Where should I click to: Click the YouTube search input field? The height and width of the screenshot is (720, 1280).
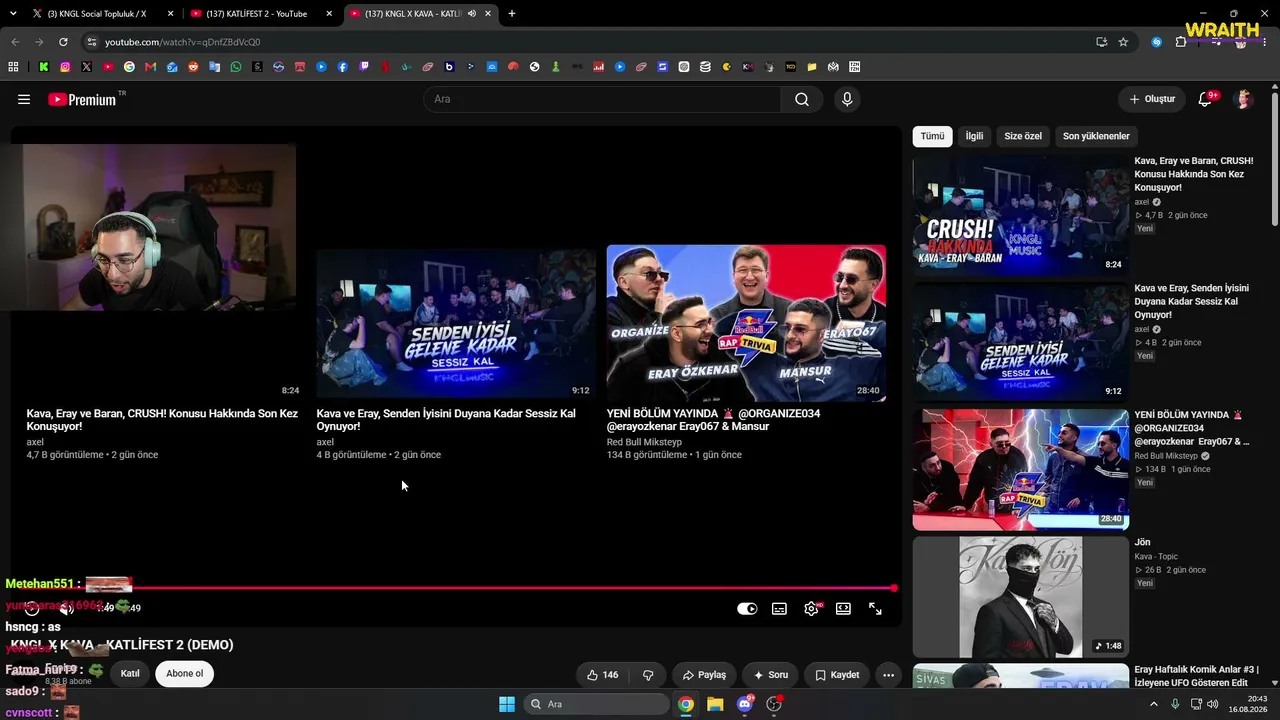tap(602, 99)
